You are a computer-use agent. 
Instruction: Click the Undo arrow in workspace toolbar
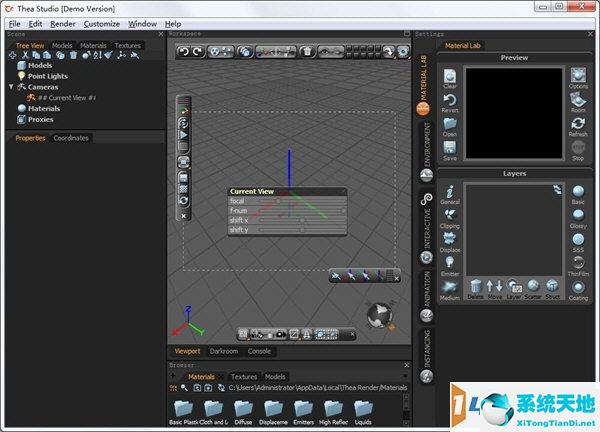(184, 52)
